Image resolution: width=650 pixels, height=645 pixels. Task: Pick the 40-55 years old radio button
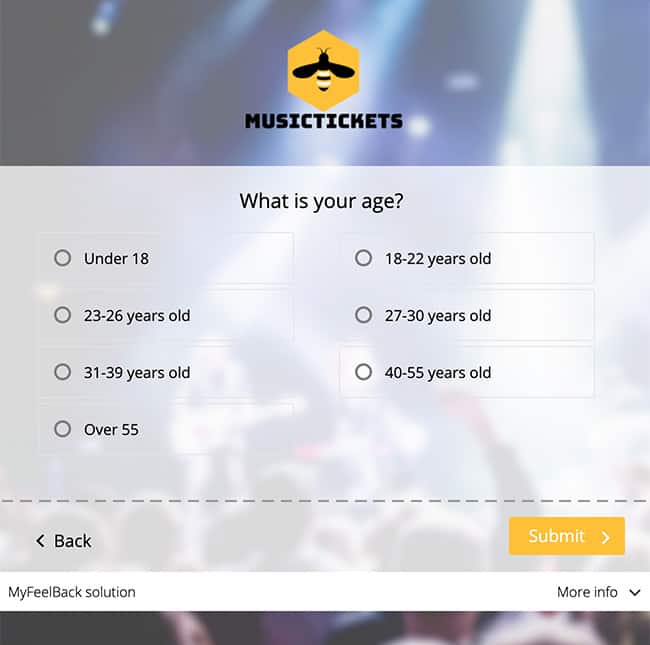pos(364,372)
